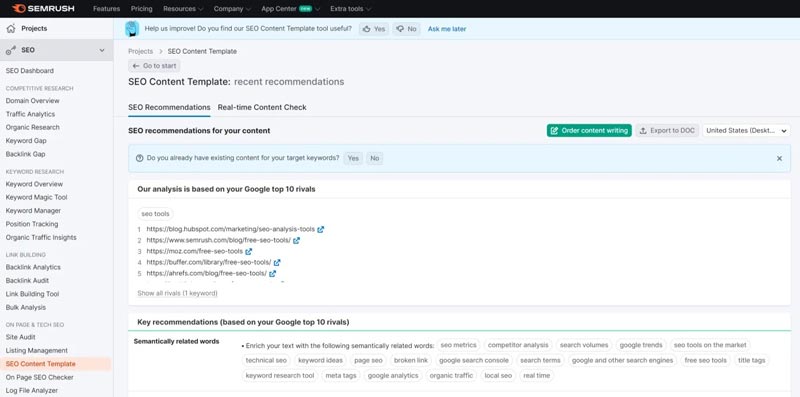
Task: Expand the Resources menu
Action: 183,9
